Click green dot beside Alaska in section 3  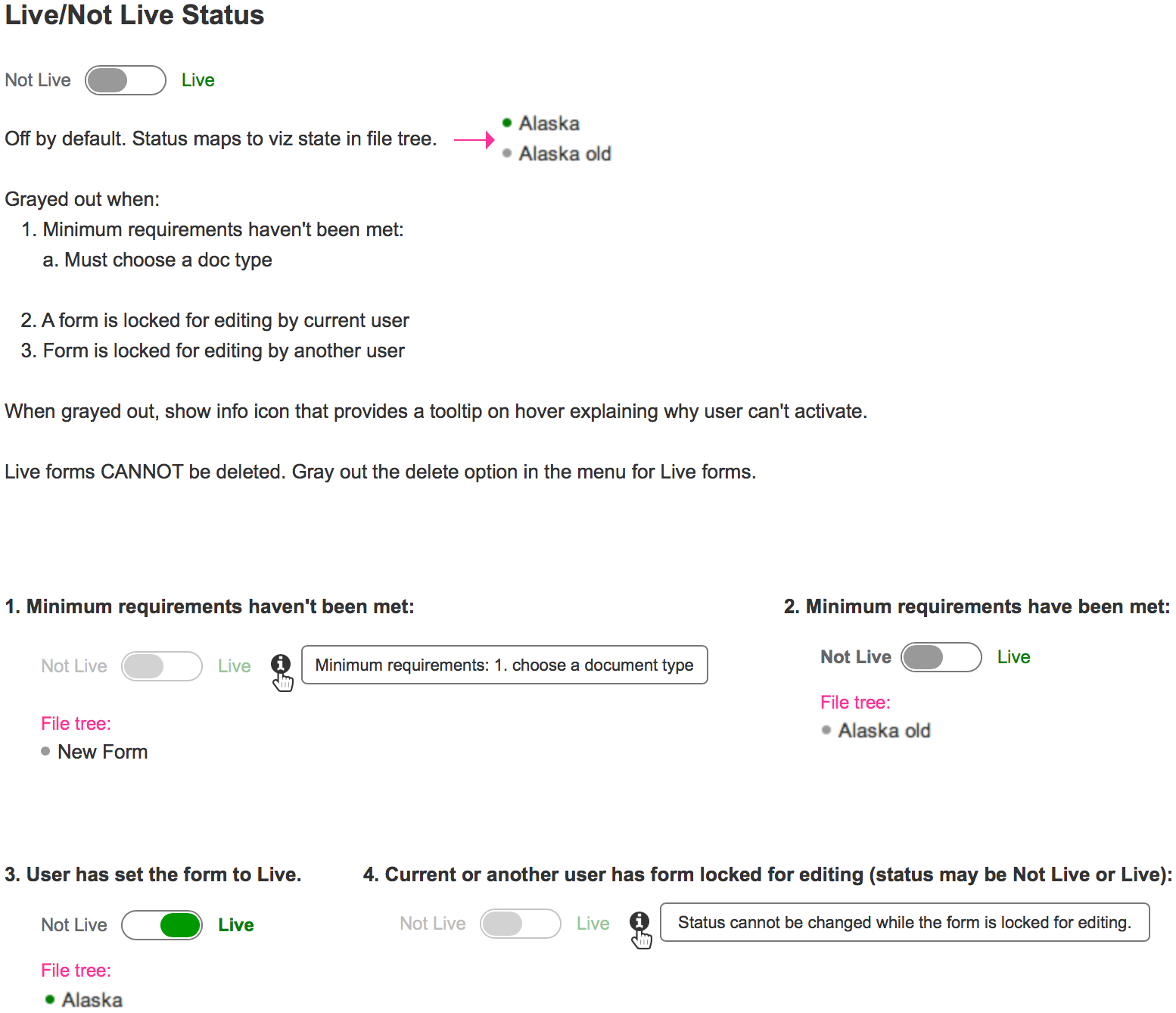[50, 999]
